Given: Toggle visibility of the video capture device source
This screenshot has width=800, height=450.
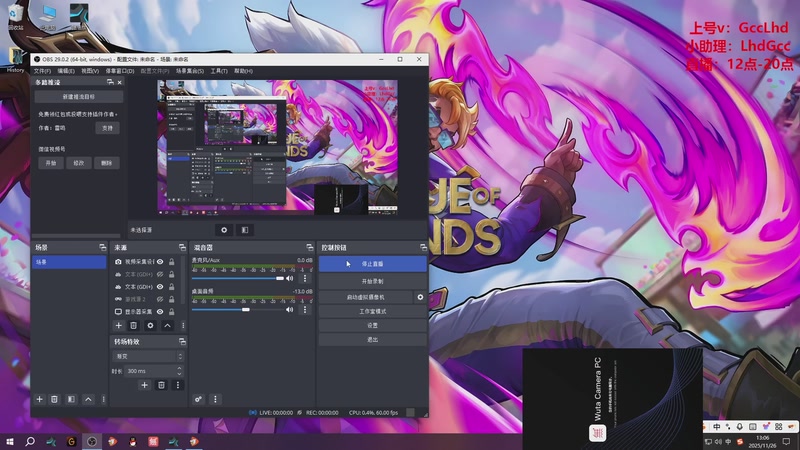Looking at the screenshot, I should (x=160, y=262).
